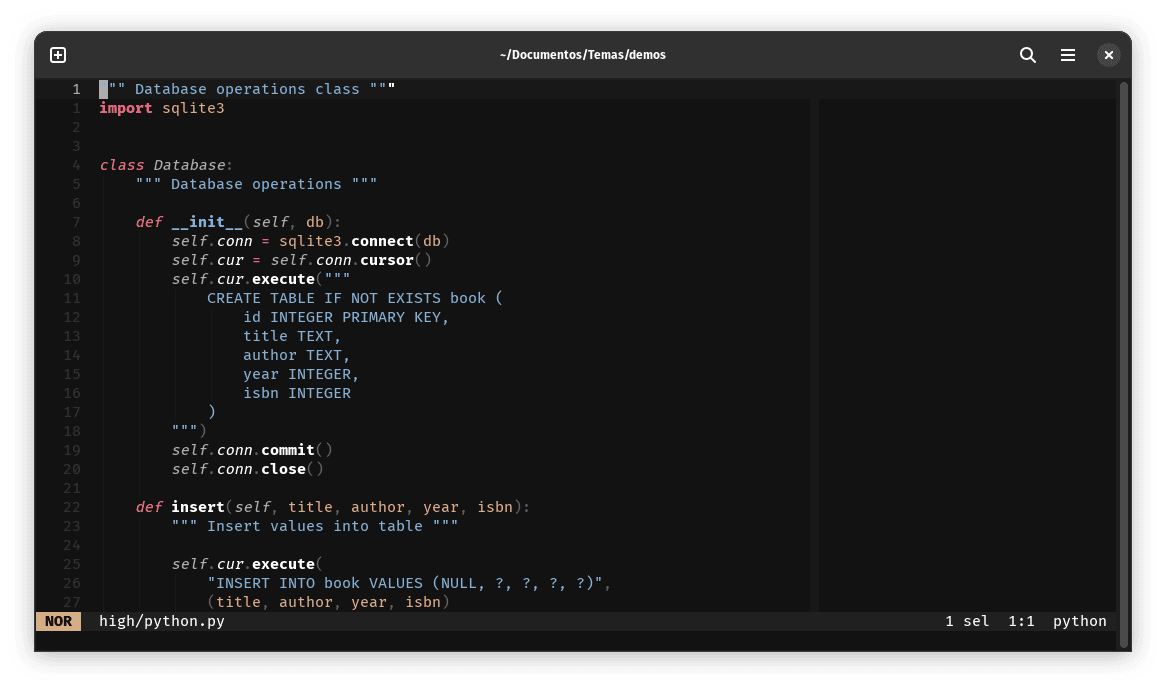Click the "author TEXT," line
The height and width of the screenshot is (689, 1166).
[x=296, y=355]
